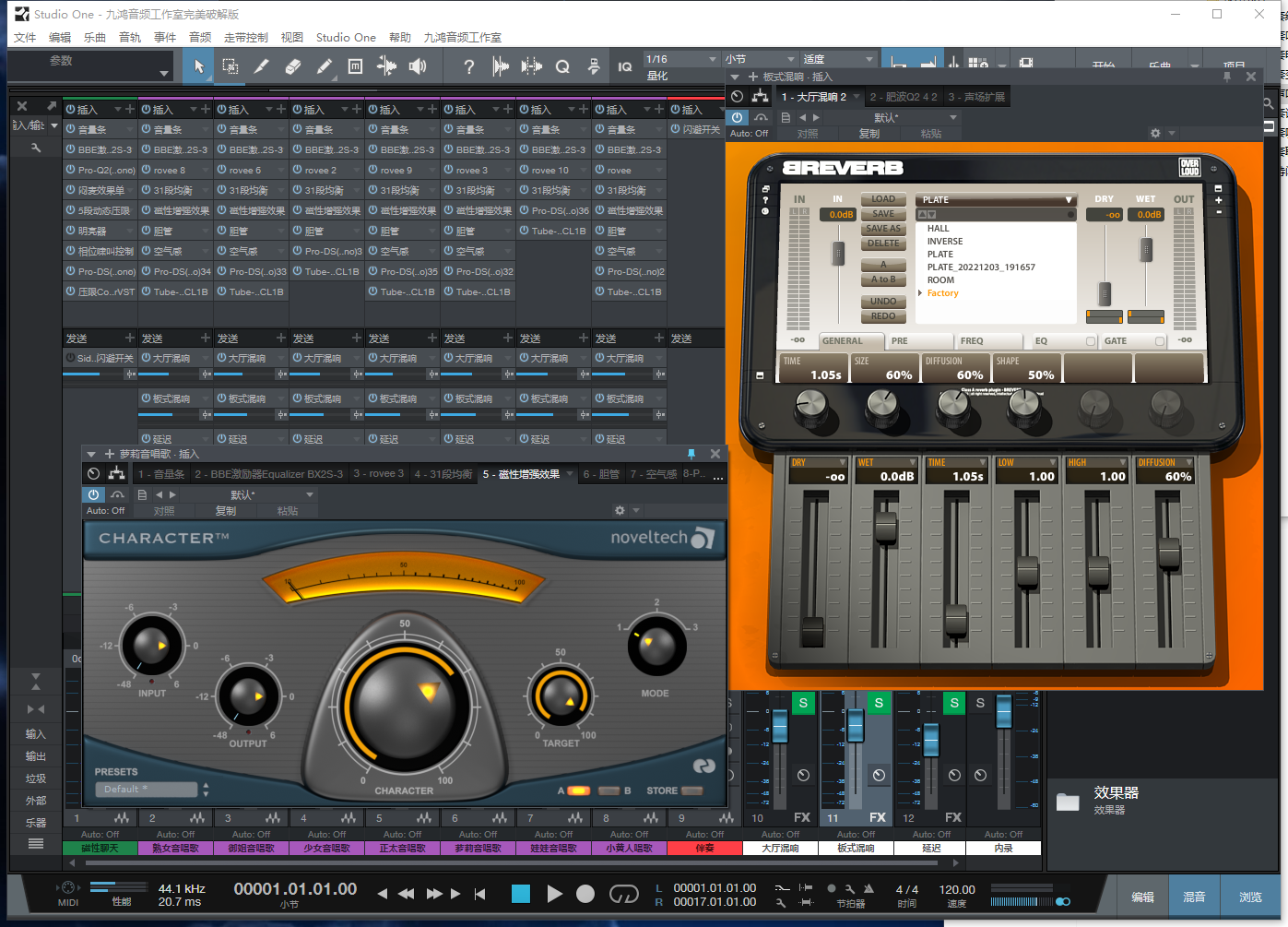1288x927 pixels.
Task: Select the Paint pencil tool
Action: [325, 66]
